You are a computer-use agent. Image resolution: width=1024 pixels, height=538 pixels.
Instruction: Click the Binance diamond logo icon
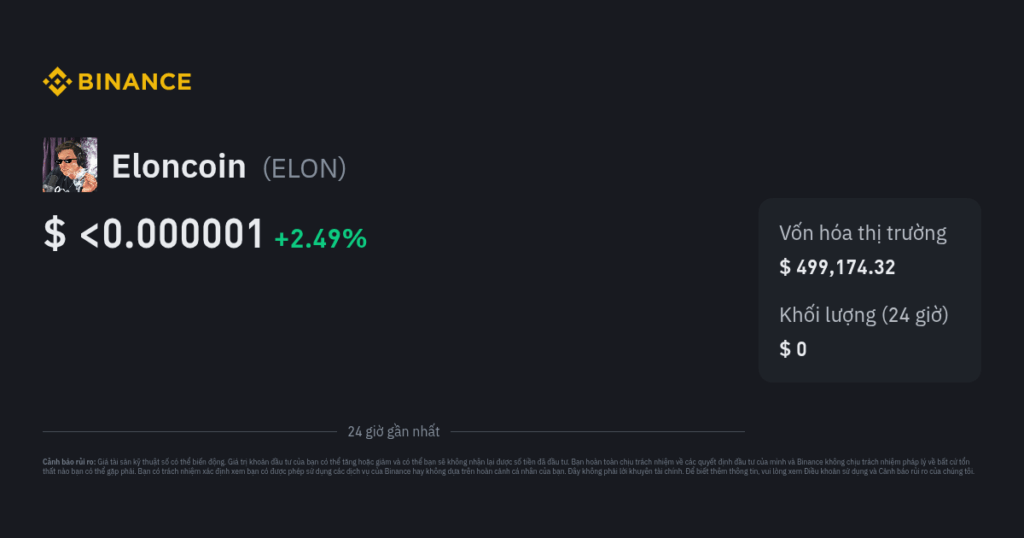56,82
